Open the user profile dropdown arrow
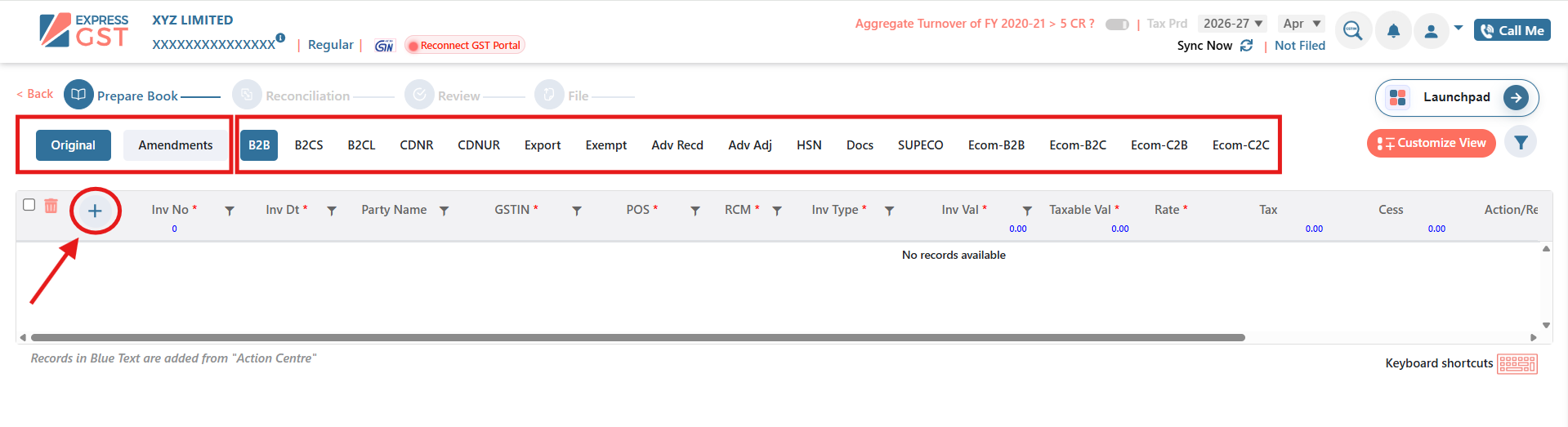Screen dimensions: 1568x427 1459,28
